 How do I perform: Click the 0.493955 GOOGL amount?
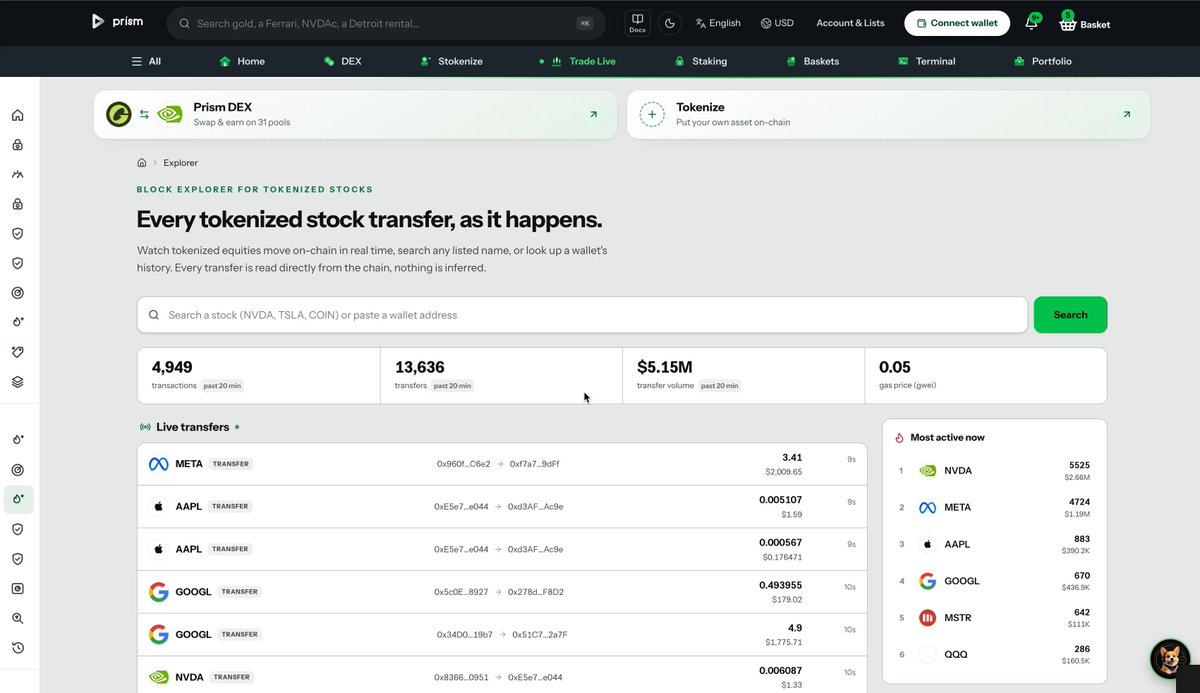780,585
